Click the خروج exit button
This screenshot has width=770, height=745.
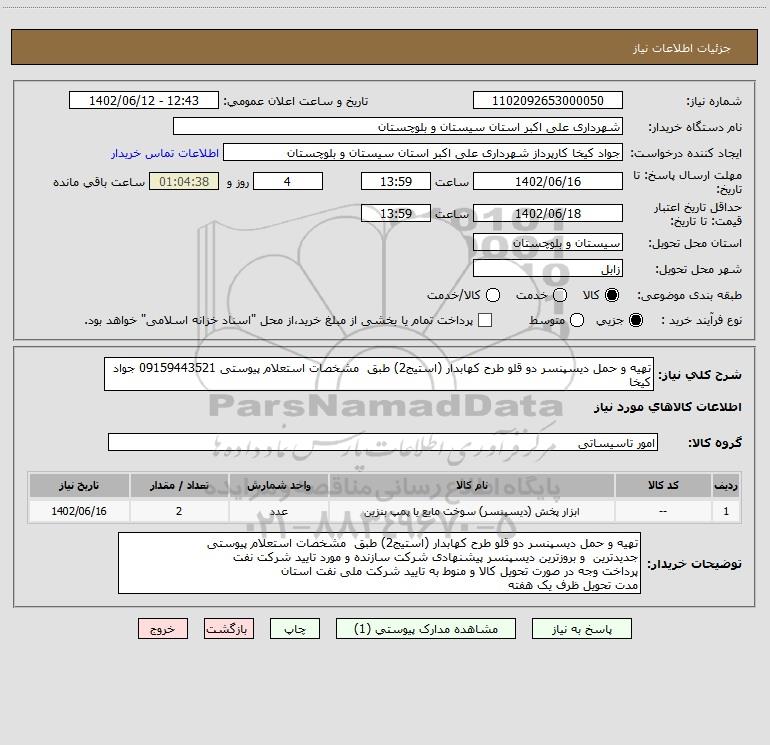click(163, 629)
